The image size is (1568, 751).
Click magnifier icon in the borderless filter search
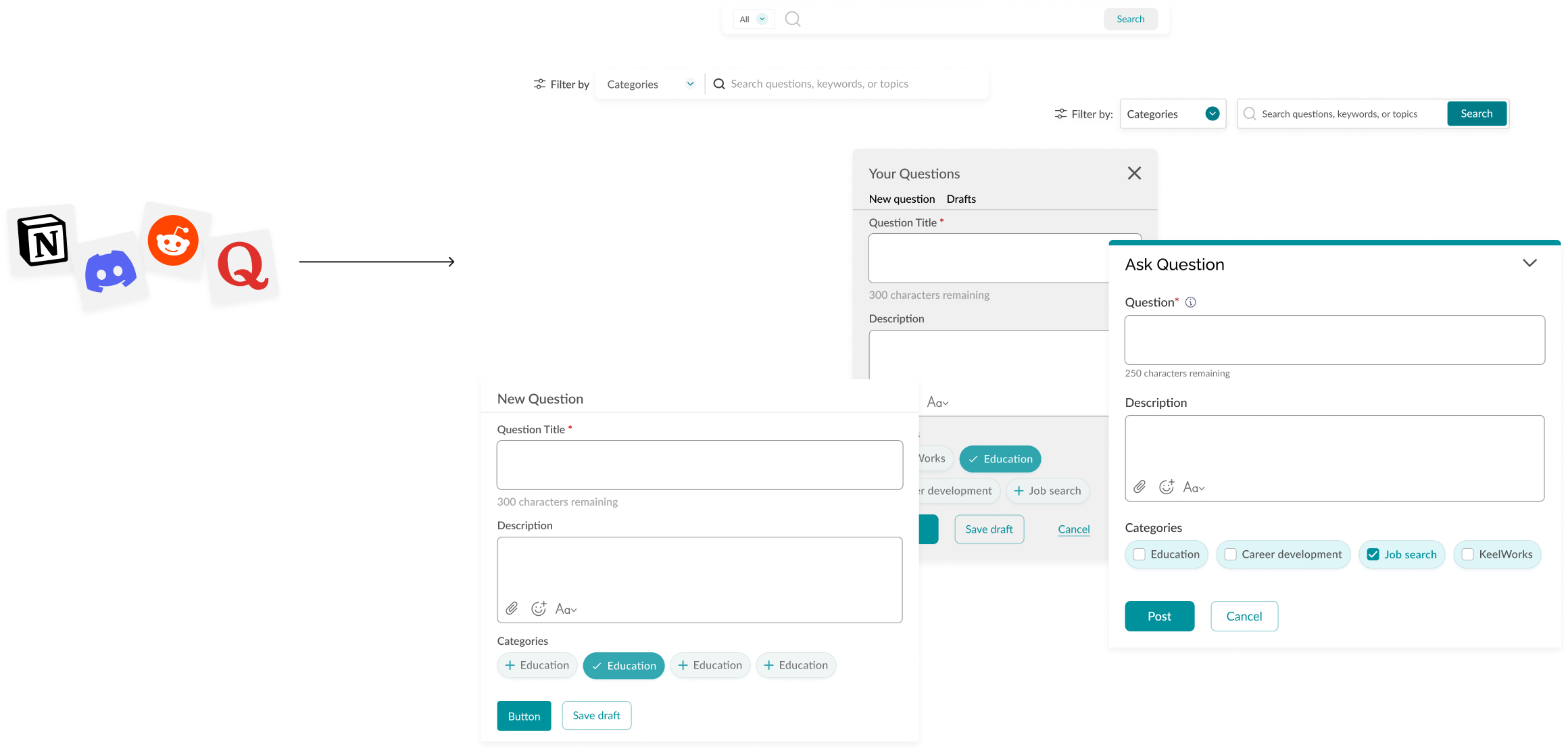[719, 84]
